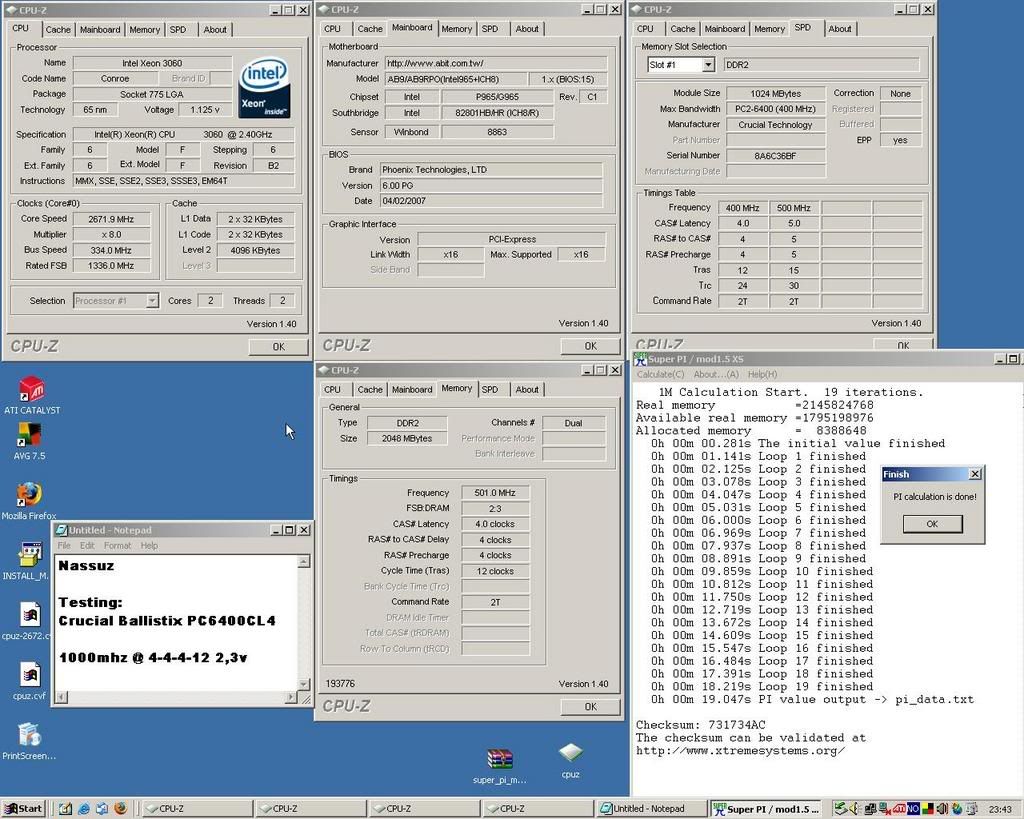Click the Notepad title bar icon
This screenshot has width=1024, height=819.
61,530
